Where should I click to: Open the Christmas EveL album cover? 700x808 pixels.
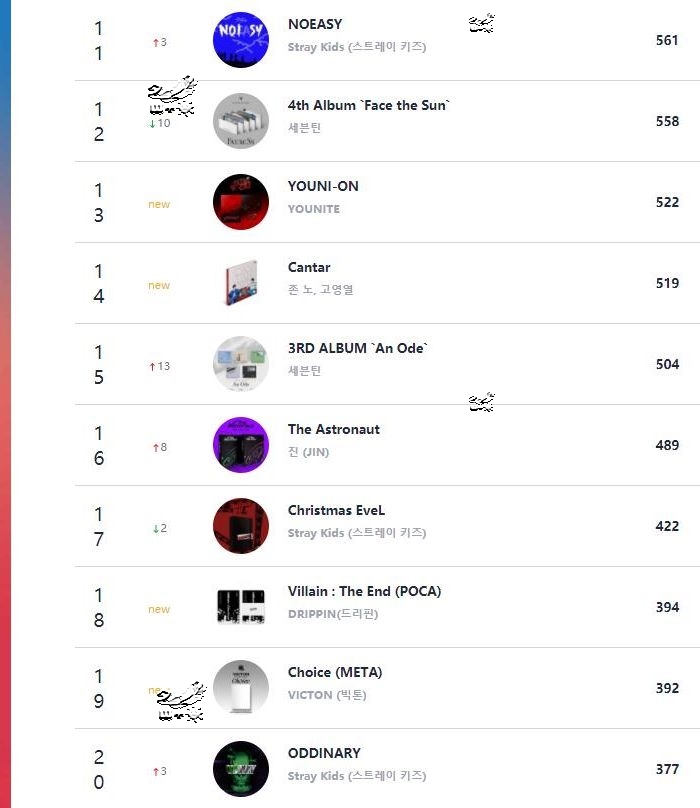pos(241,526)
